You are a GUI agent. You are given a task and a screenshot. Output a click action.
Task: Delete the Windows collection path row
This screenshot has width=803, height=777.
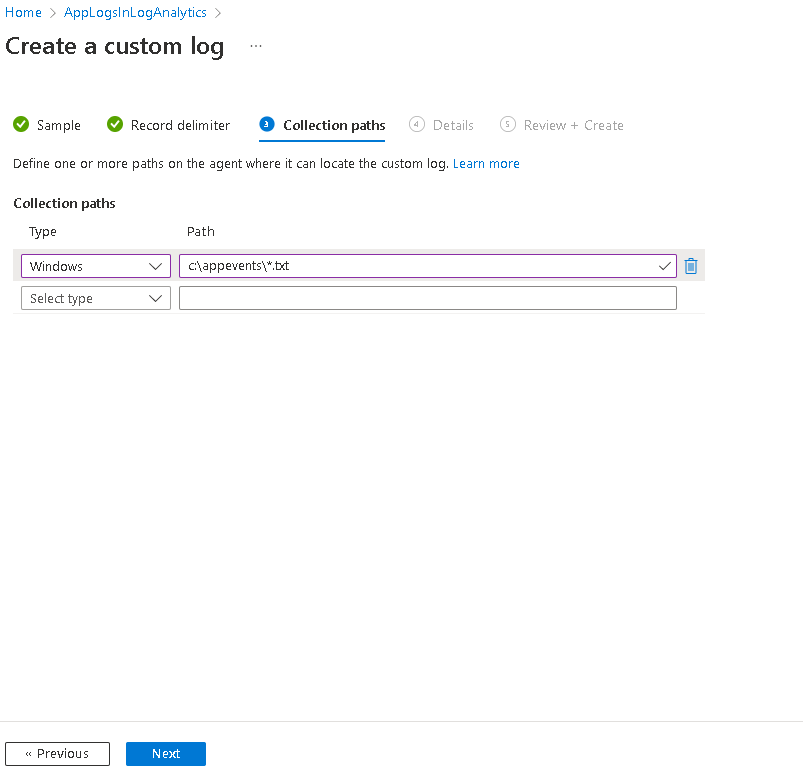click(x=690, y=266)
